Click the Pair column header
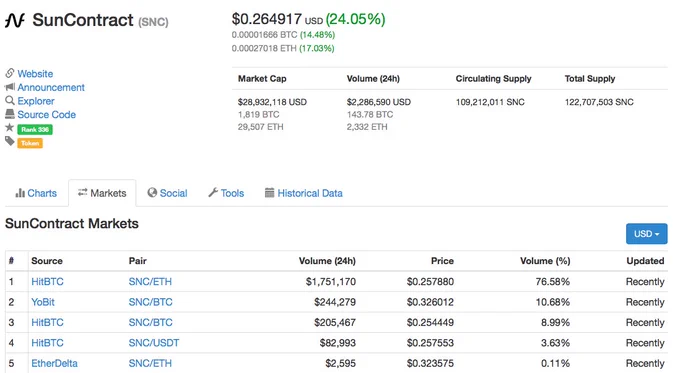 pos(137,261)
